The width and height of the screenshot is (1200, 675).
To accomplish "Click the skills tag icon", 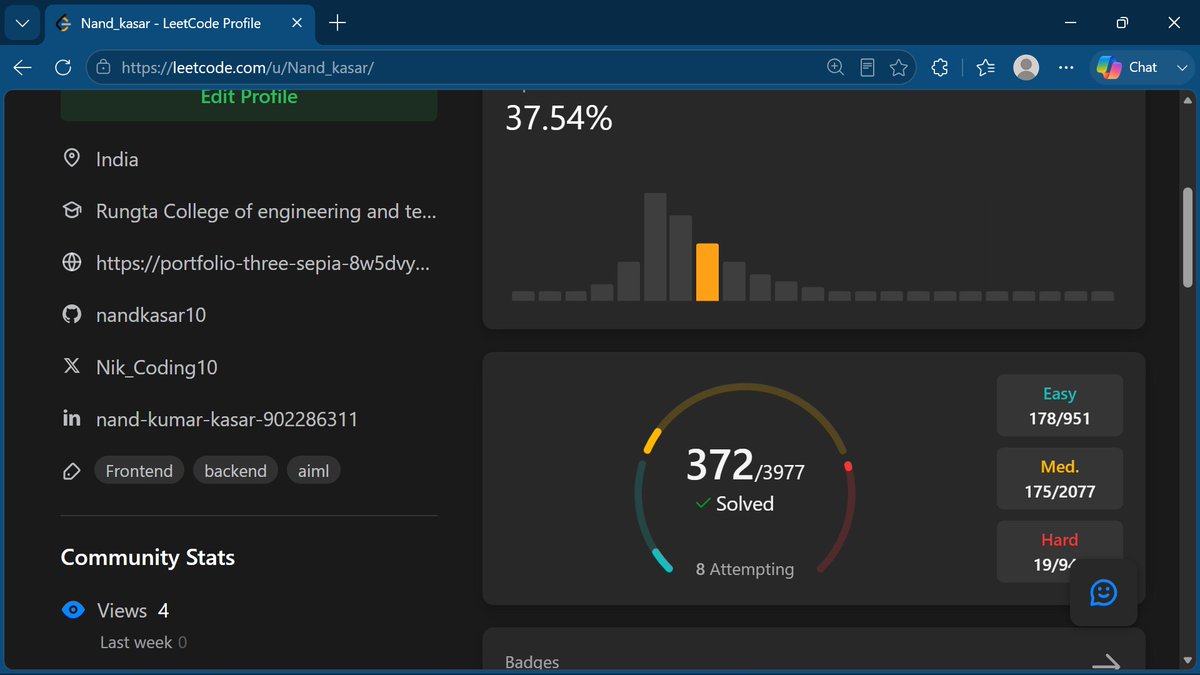I will point(72,471).
